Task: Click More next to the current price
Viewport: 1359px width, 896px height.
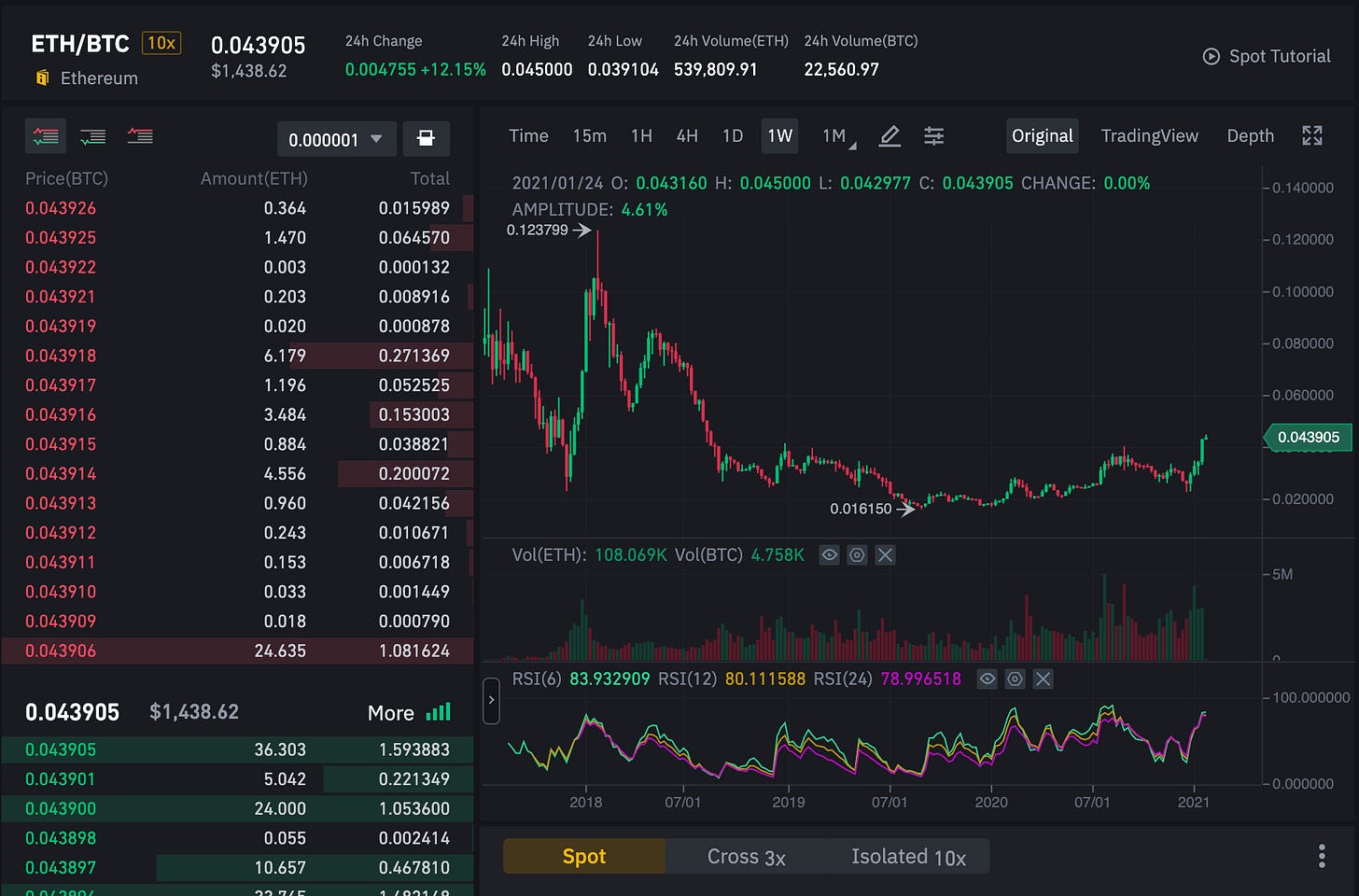Action: pos(408,713)
